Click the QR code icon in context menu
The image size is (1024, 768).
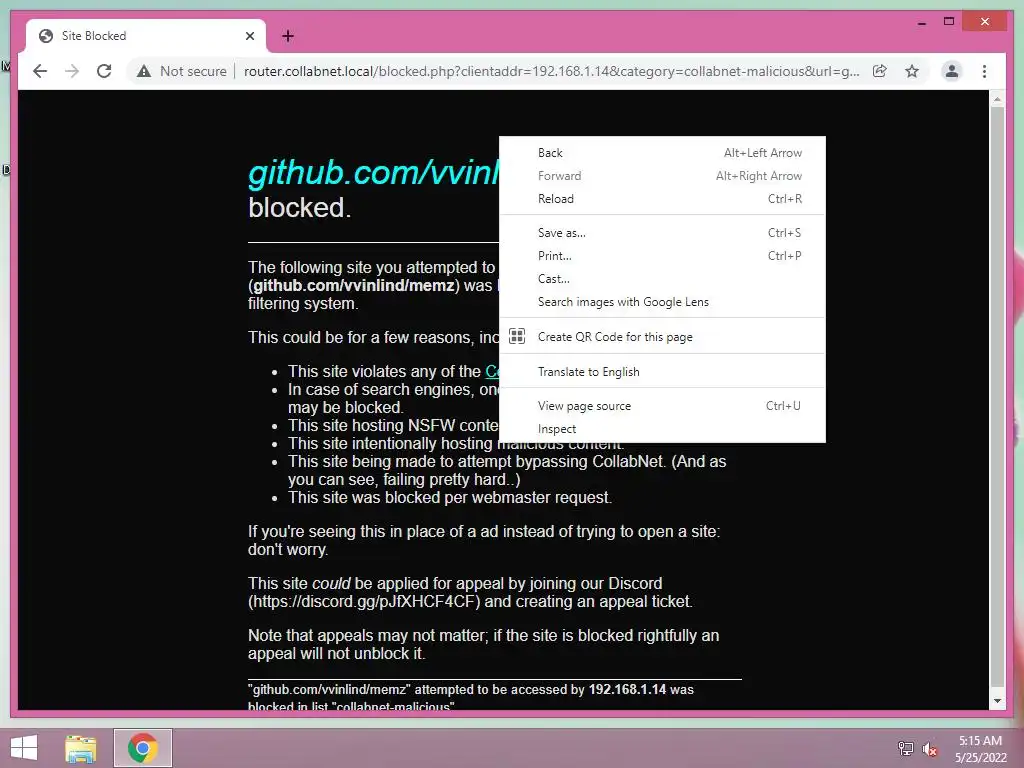pos(517,336)
